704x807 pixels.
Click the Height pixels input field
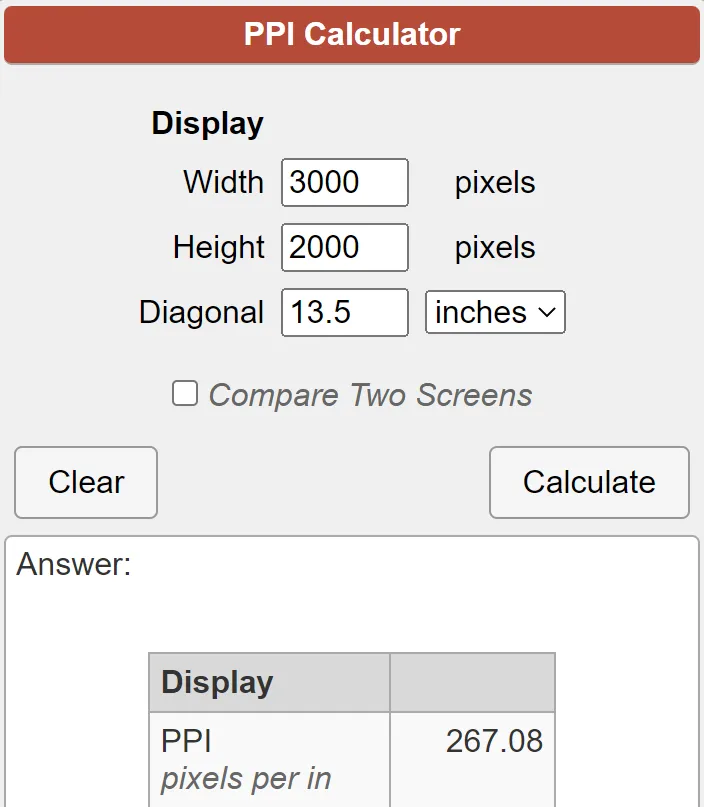click(x=345, y=248)
